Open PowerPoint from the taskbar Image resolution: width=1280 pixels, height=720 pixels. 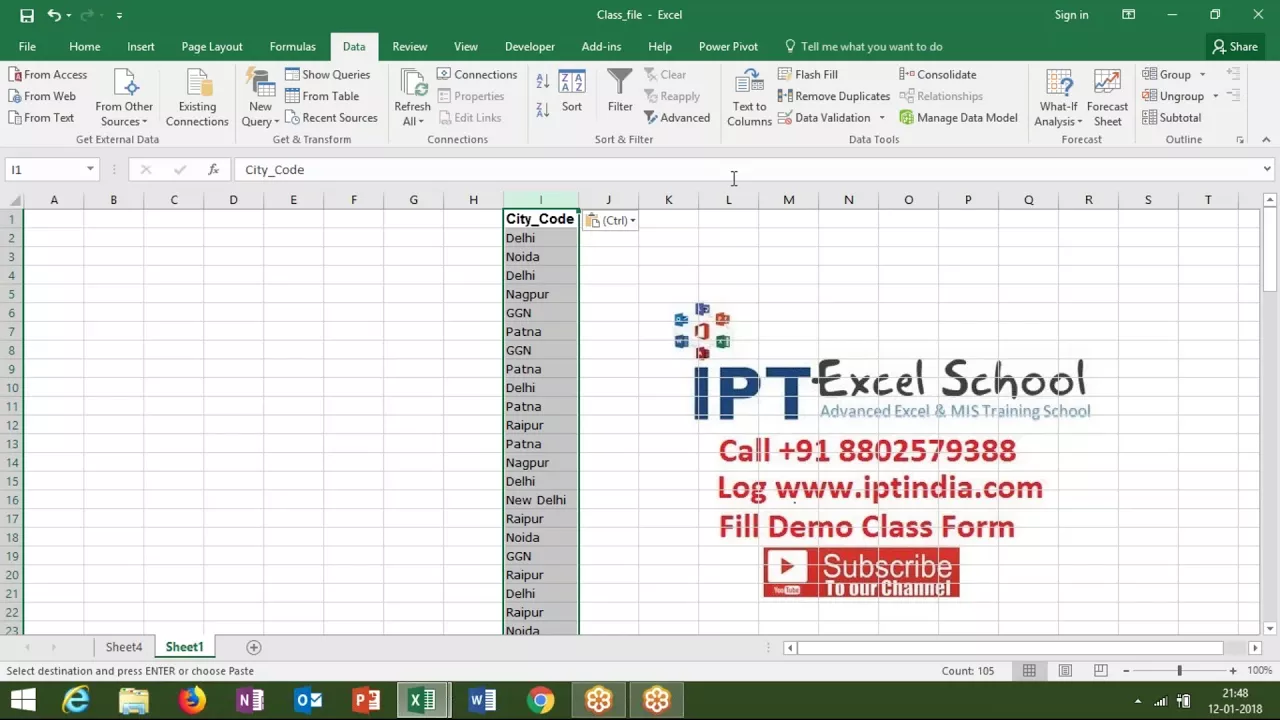click(x=366, y=700)
